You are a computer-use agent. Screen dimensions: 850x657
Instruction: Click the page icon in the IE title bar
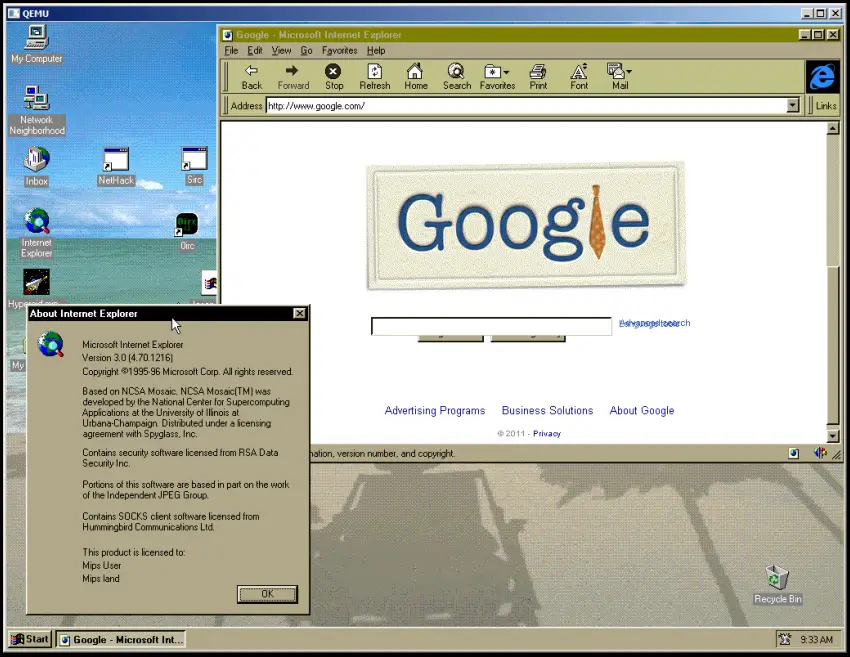[228, 35]
